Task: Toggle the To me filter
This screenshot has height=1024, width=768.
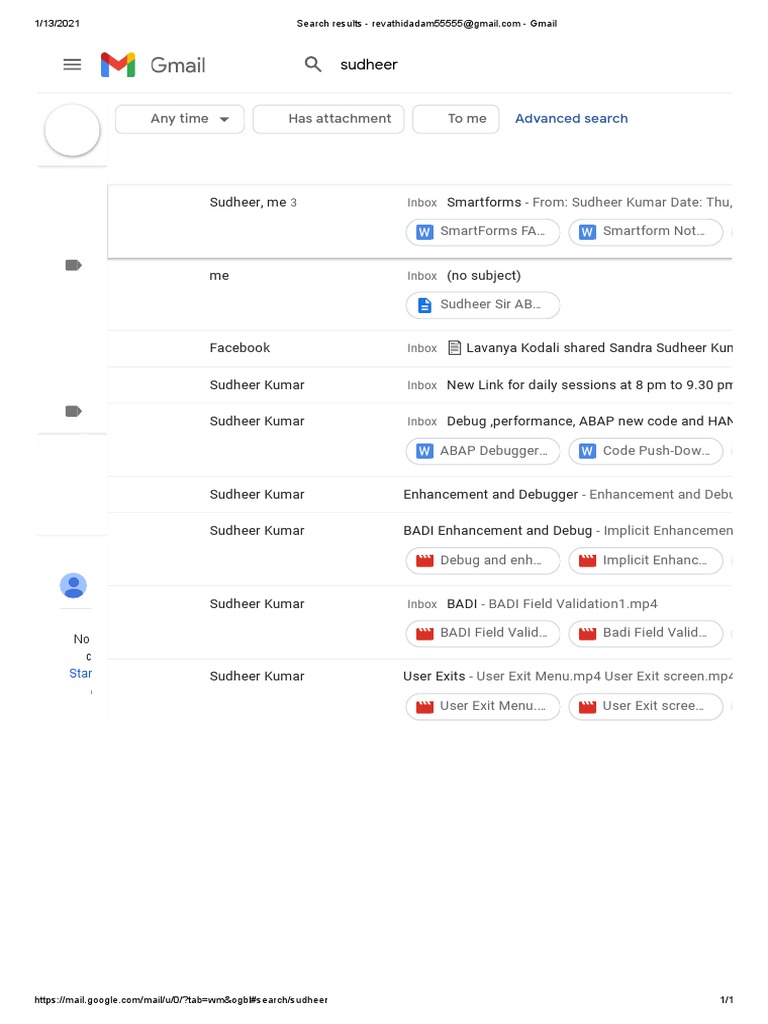Action: (456, 119)
